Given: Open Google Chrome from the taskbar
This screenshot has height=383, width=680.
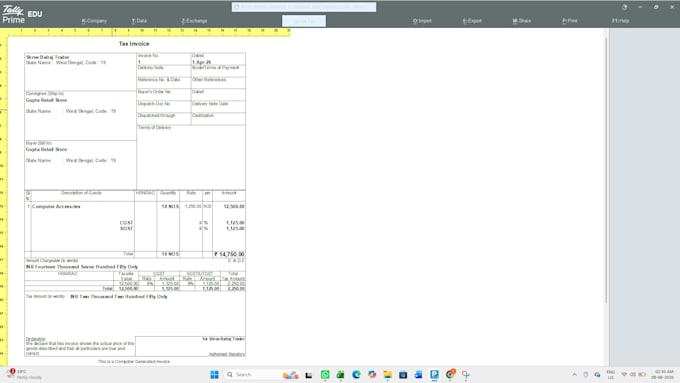Looking at the screenshot, I should click(450, 374).
